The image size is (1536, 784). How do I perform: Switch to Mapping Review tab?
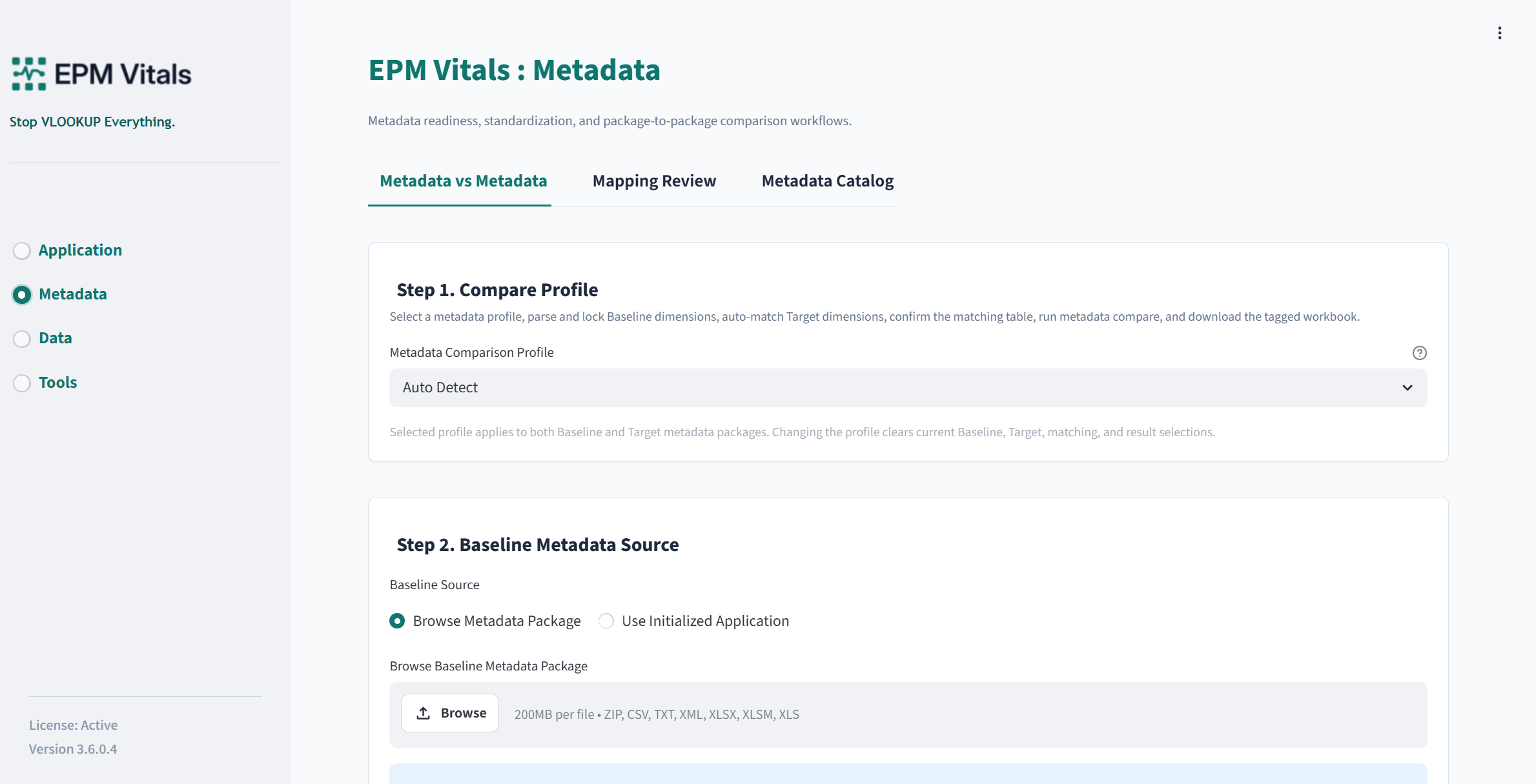pos(654,181)
